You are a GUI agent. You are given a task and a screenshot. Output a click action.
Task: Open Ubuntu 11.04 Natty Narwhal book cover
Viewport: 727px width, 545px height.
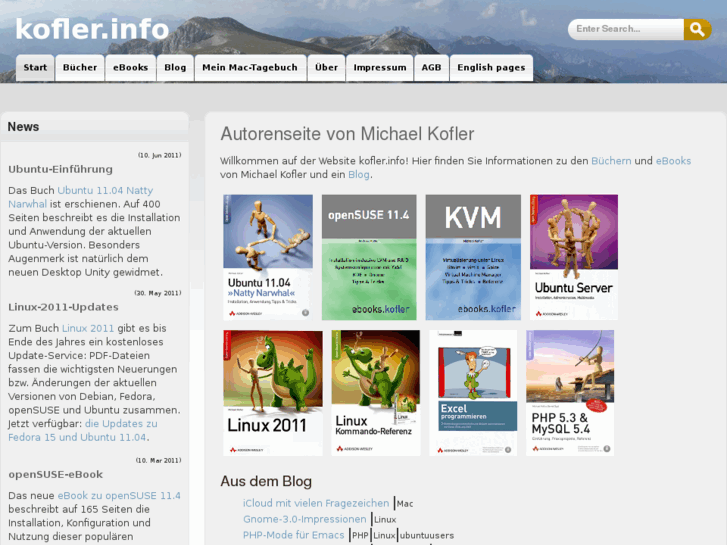click(x=268, y=257)
